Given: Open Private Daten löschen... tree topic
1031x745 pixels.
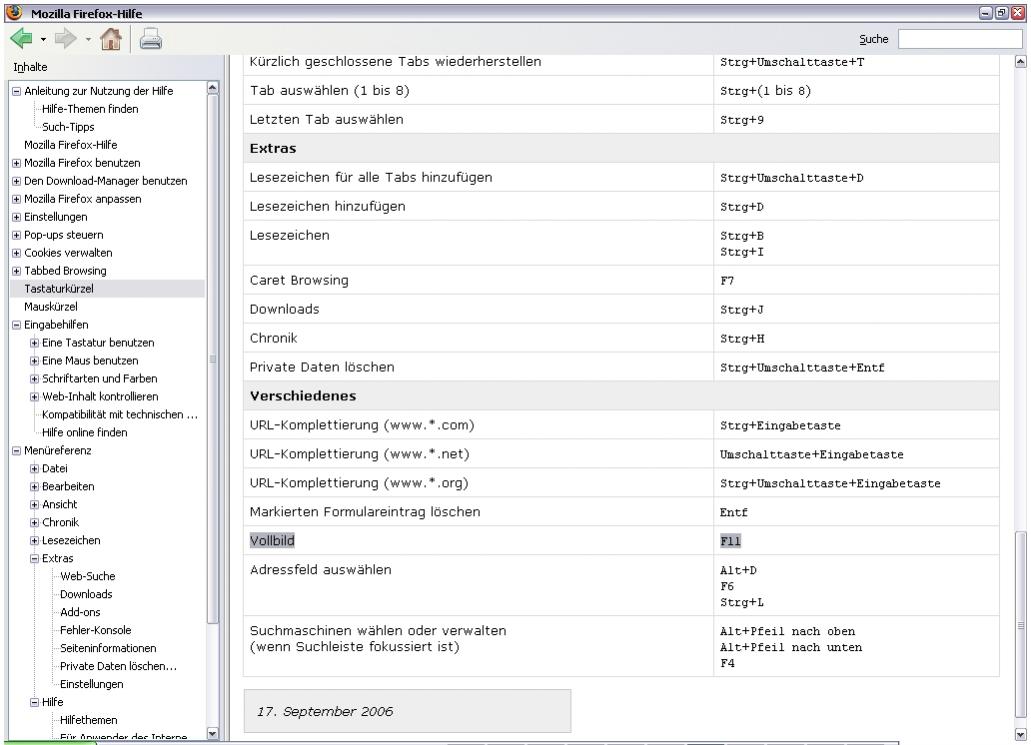Looking at the screenshot, I should click(118, 666).
